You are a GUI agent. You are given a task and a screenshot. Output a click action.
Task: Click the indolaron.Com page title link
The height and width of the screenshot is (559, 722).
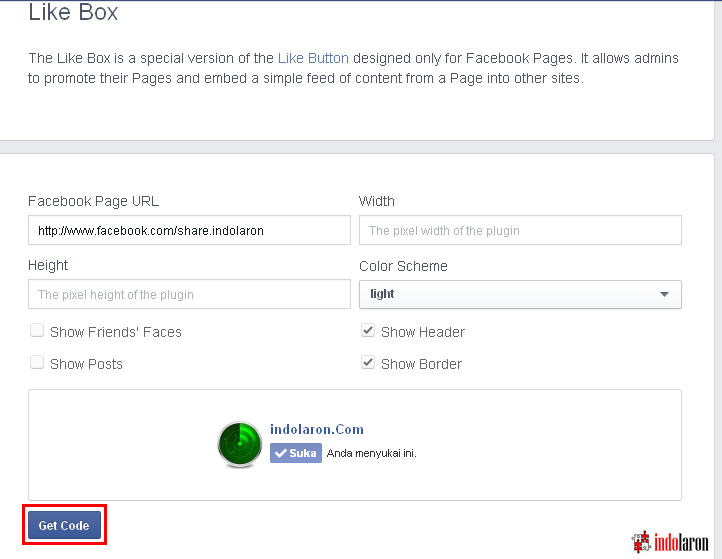[317, 429]
